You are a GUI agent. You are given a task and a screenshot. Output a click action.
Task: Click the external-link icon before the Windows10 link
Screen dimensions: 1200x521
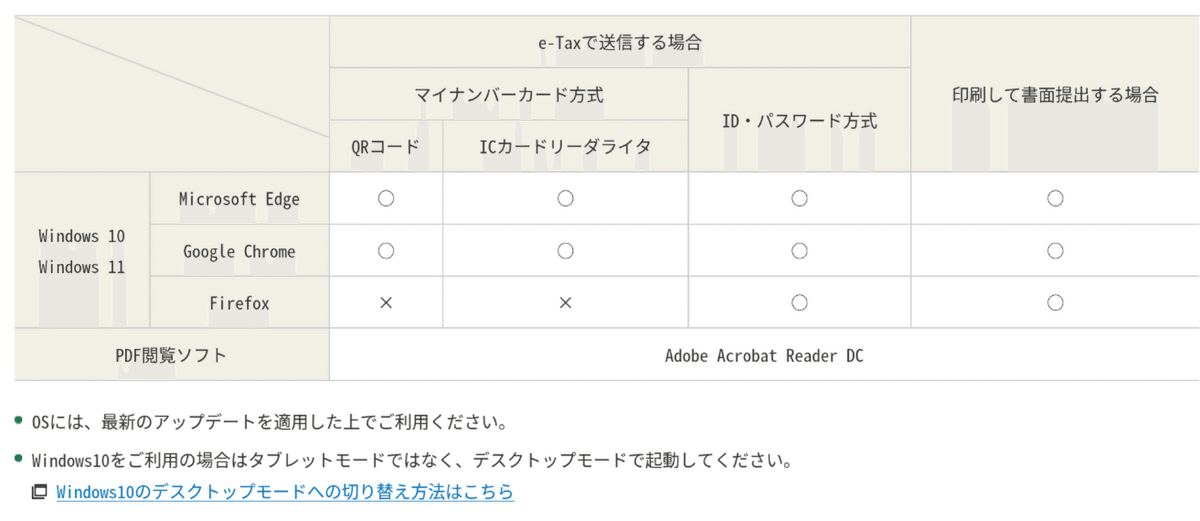click(x=40, y=492)
